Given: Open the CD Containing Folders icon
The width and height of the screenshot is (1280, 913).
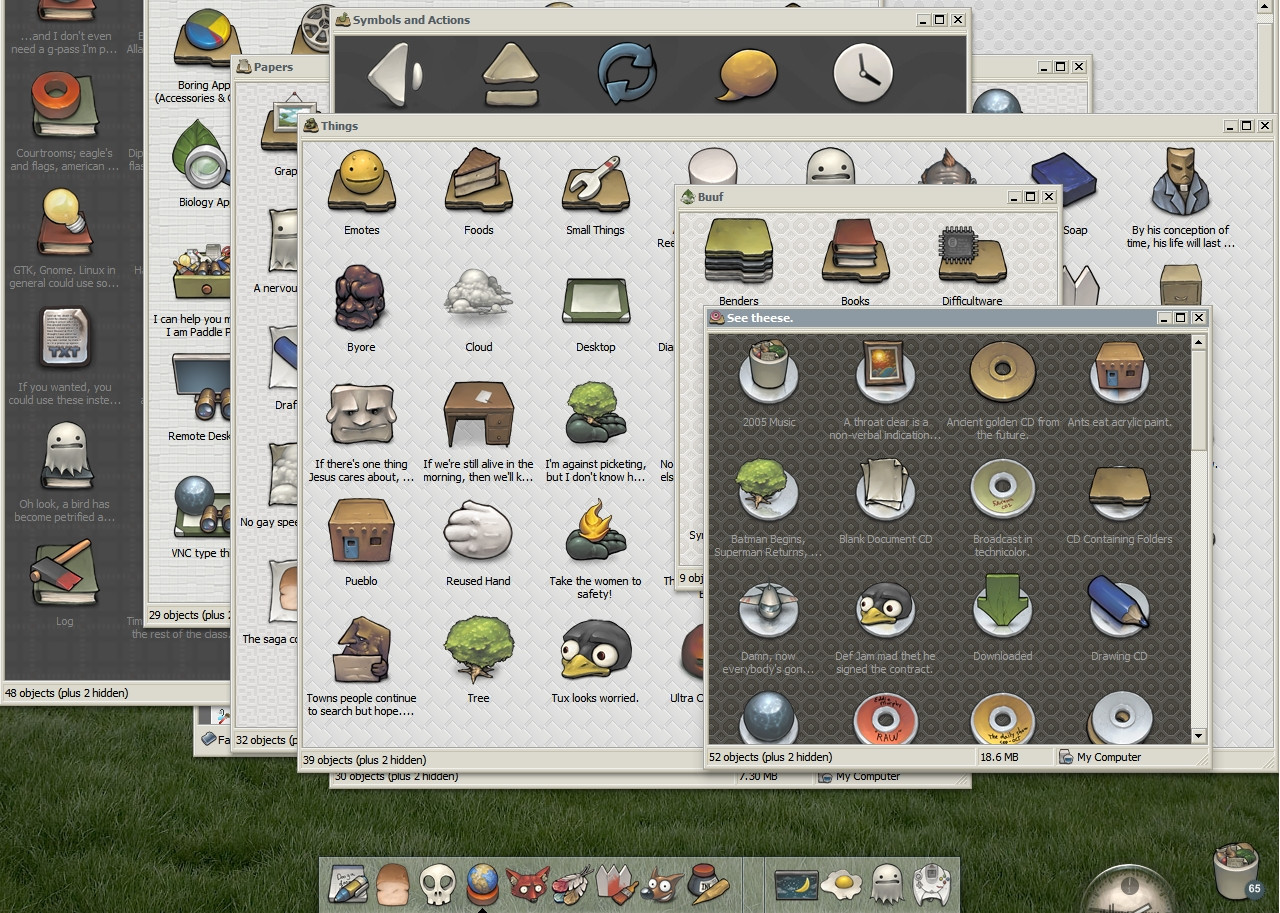Looking at the screenshot, I should click(x=1119, y=490).
